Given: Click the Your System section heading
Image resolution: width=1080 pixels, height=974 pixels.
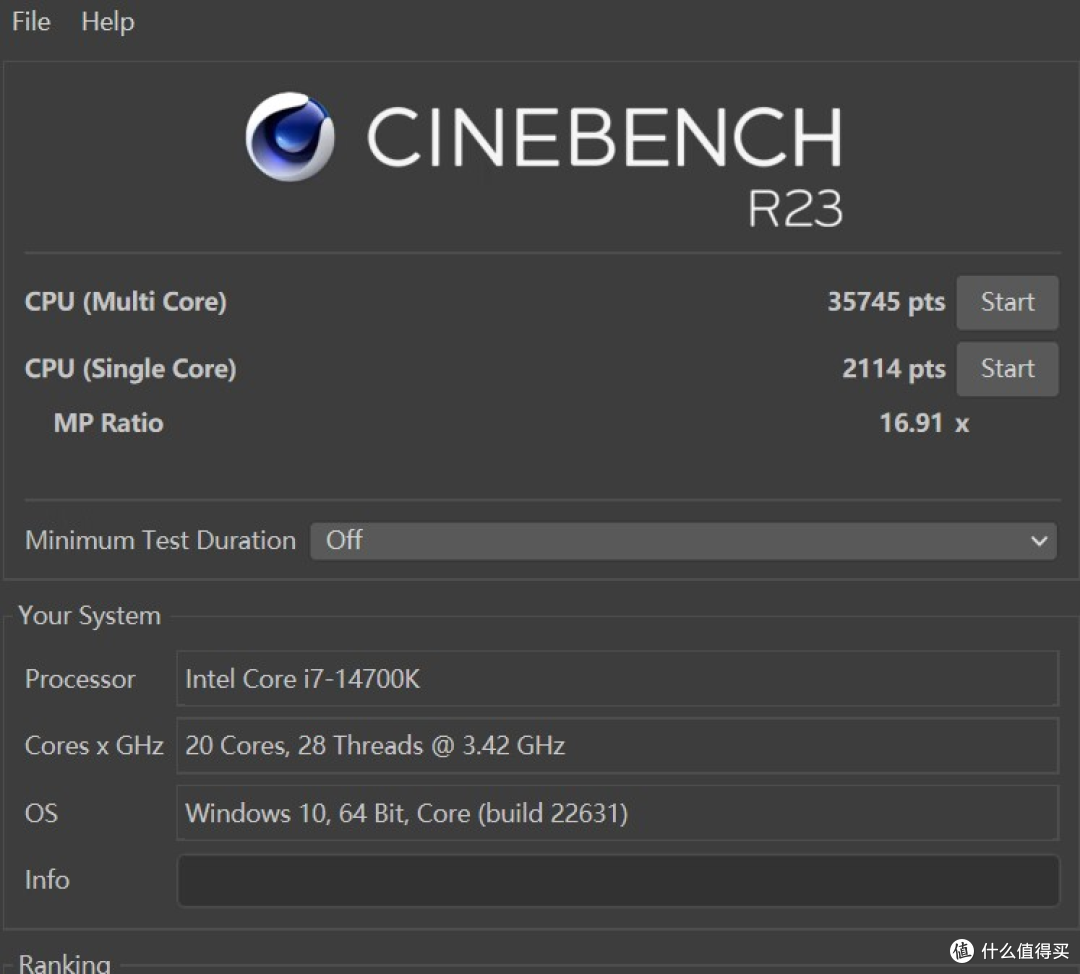Looking at the screenshot, I should click(x=90, y=616).
